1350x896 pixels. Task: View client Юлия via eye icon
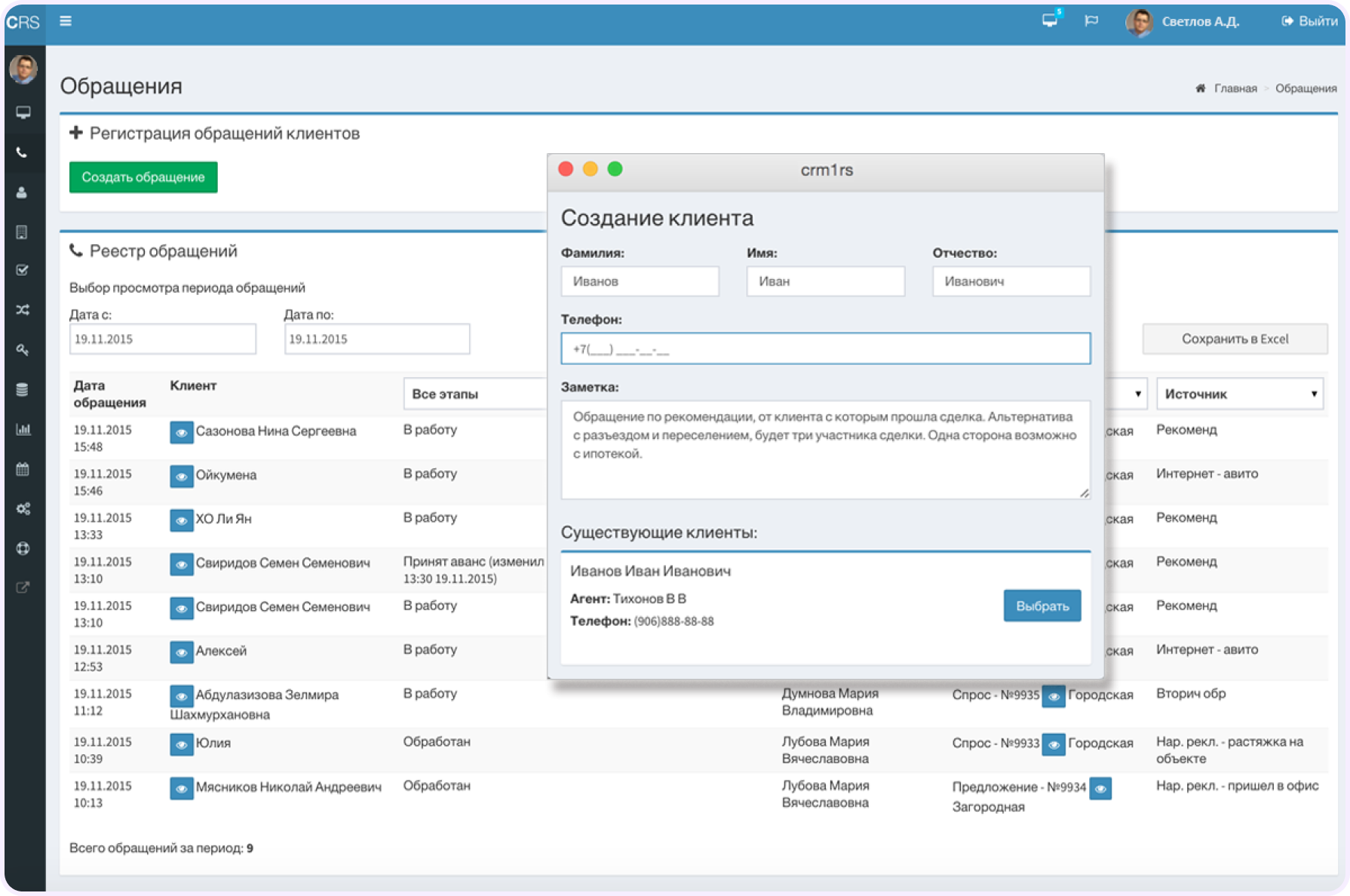[182, 744]
